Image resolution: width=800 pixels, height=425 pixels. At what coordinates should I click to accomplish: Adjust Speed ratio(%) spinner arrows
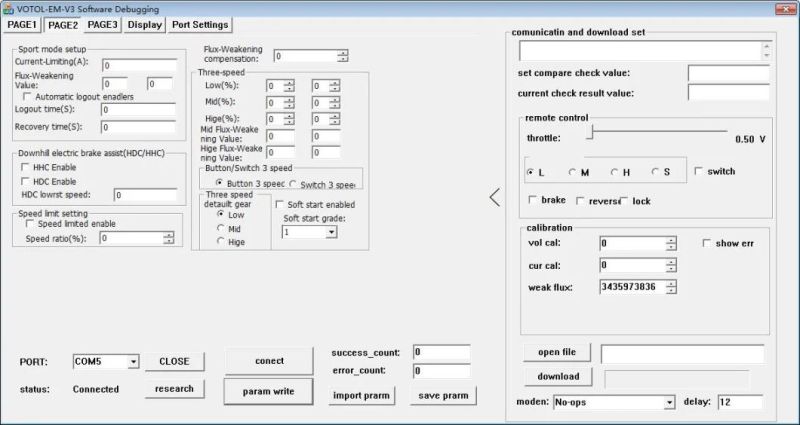[x=168, y=238]
